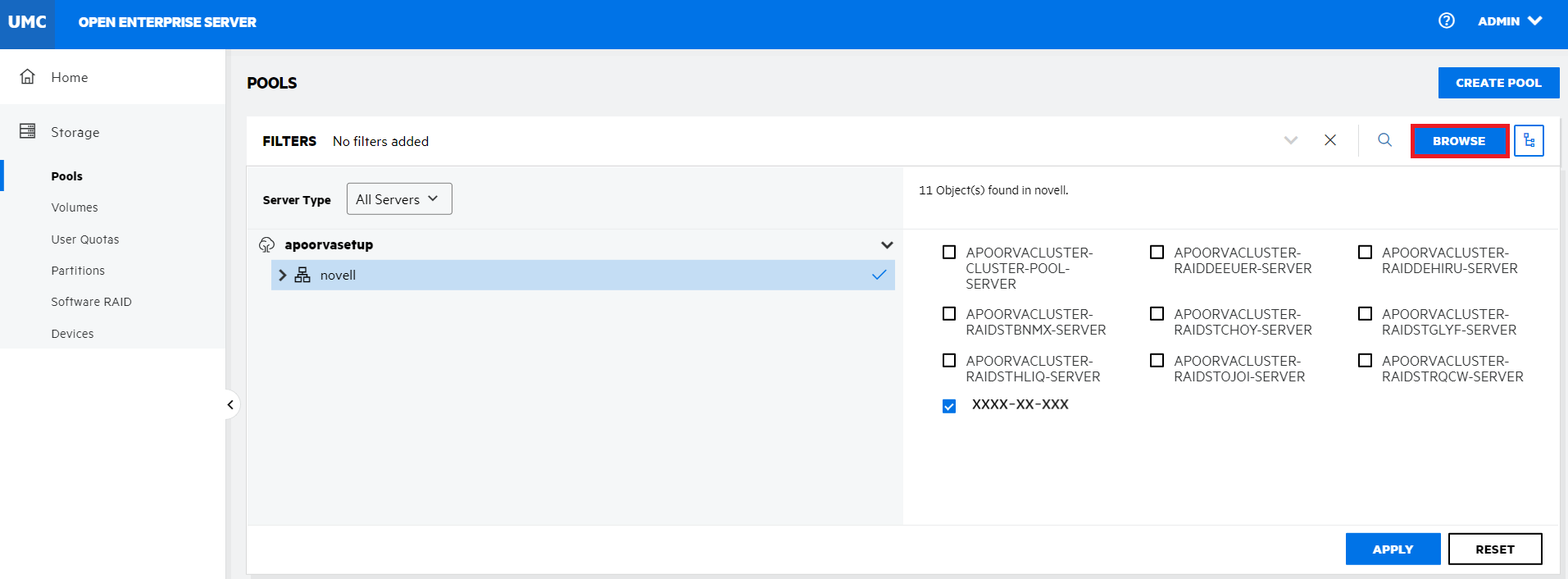This screenshot has width=1568, height=579.
Task: Open Software RAID page
Action: pyautogui.click(x=91, y=302)
